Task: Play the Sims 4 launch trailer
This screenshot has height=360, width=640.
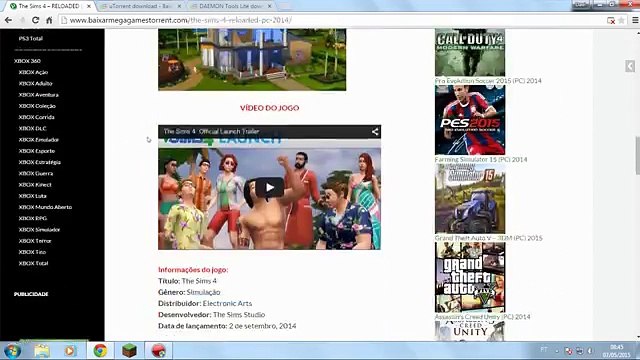Action: click(x=269, y=187)
